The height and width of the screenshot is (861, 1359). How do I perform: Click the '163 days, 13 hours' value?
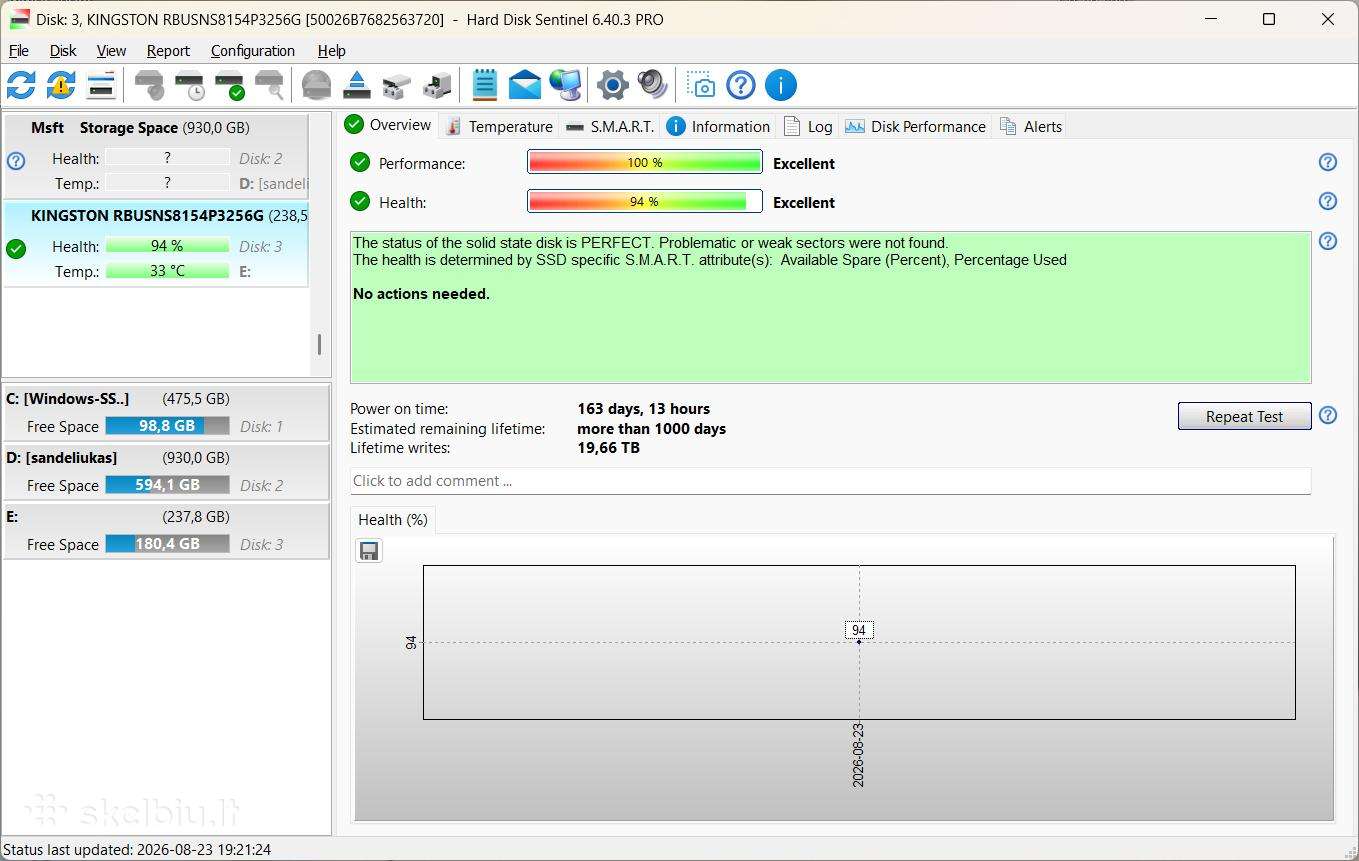pos(644,409)
